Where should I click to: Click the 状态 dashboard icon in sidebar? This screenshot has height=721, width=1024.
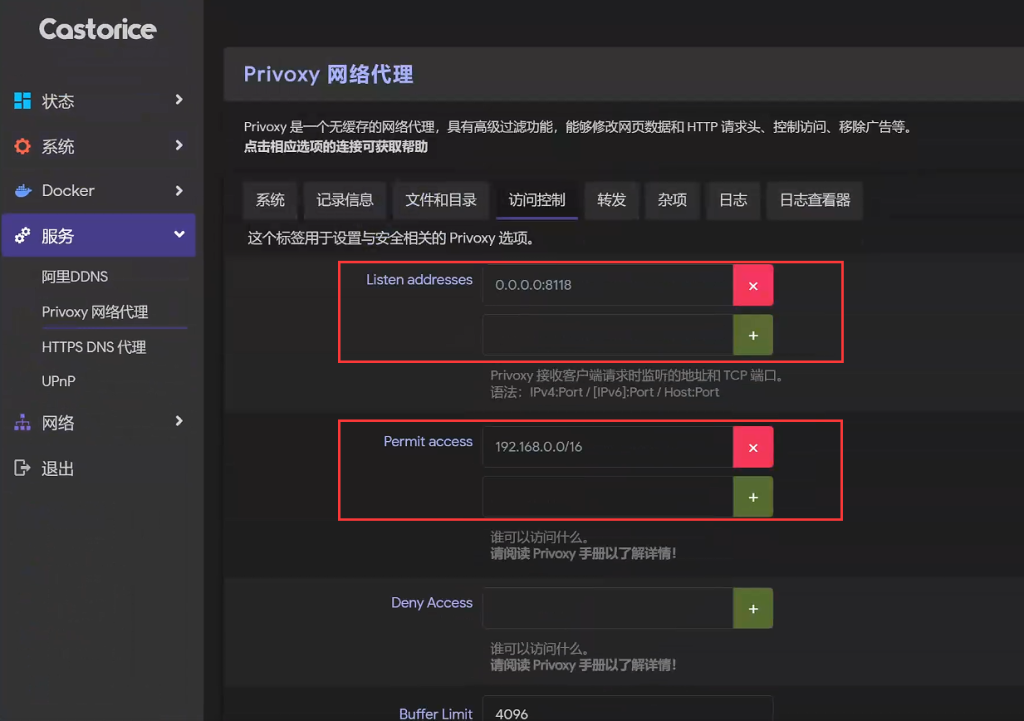[22, 101]
